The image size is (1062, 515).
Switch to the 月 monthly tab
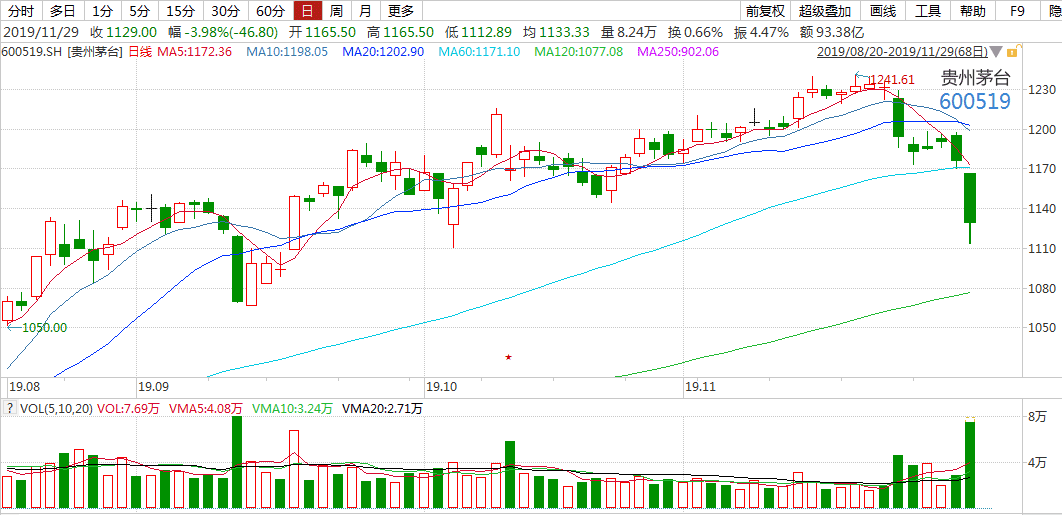pyautogui.click(x=365, y=10)
